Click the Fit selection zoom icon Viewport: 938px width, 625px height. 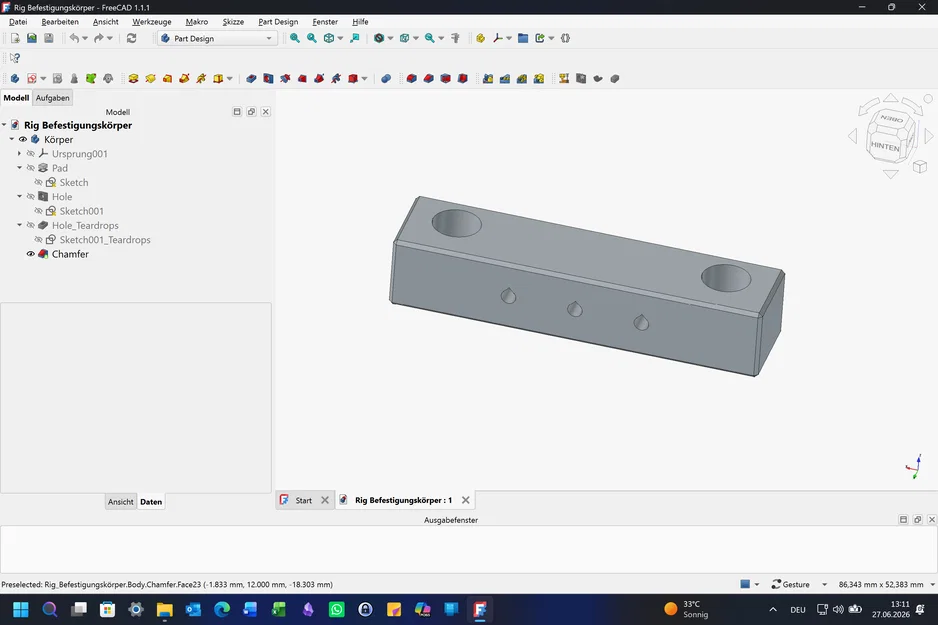point(312,38)
